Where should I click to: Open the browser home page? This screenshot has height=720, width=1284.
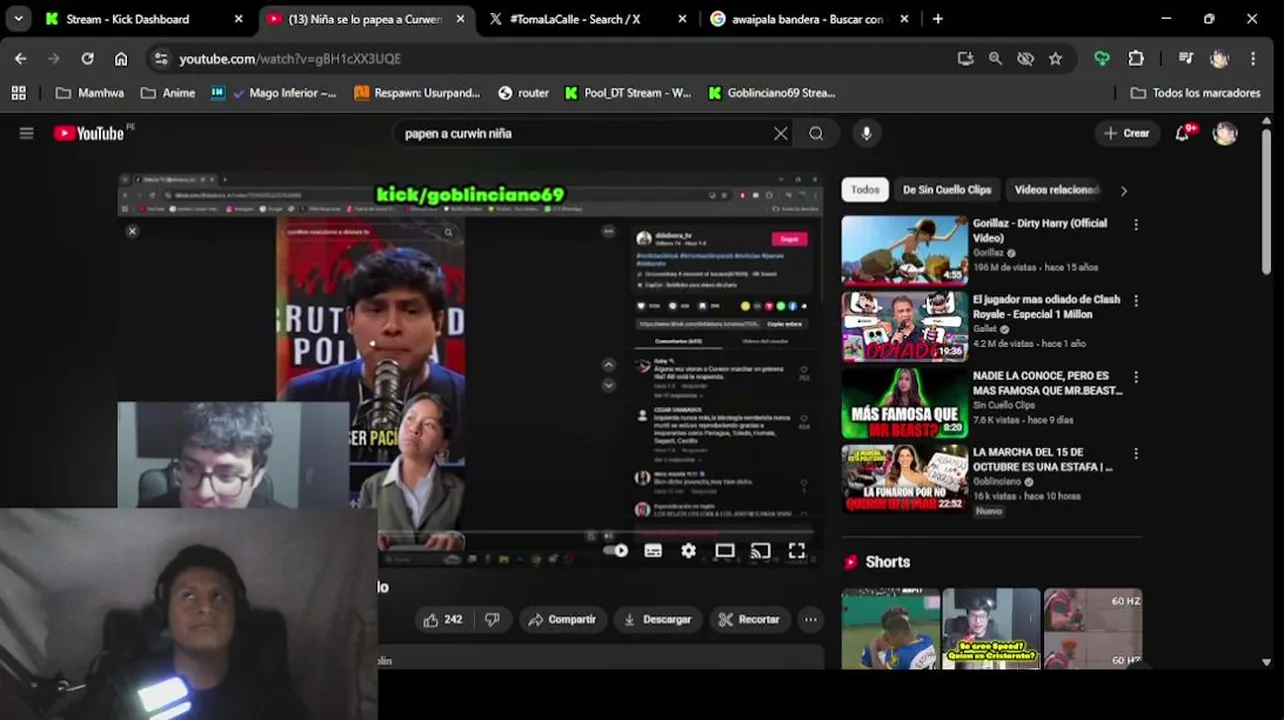point(121,59)
